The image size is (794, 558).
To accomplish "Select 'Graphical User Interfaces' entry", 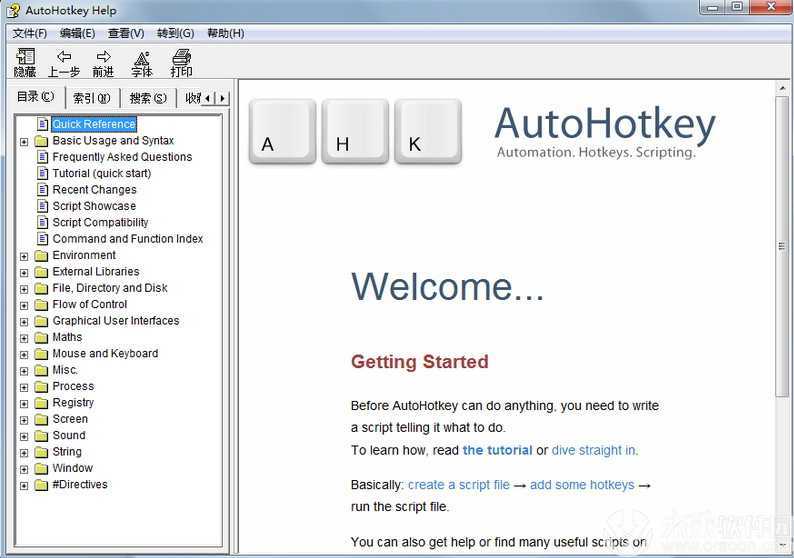I will (116, 321).
